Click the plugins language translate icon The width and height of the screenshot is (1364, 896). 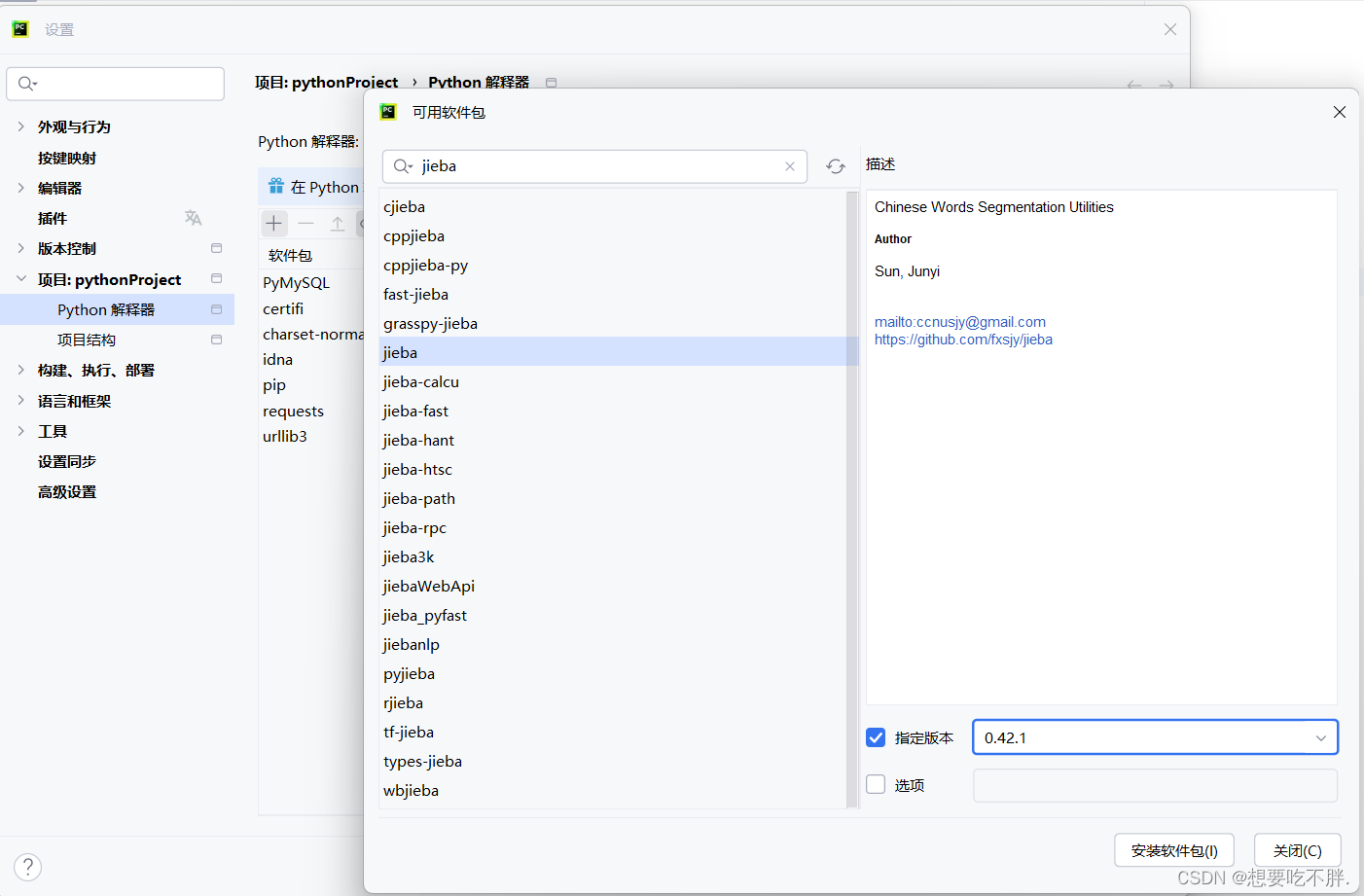pos(193,218)
